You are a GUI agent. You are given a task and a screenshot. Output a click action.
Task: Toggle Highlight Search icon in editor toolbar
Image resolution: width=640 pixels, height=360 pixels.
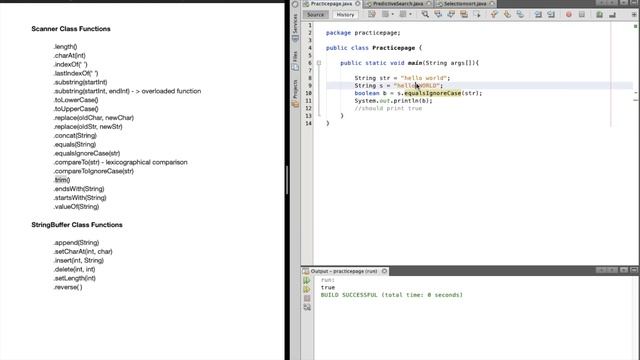pos(464,15)
